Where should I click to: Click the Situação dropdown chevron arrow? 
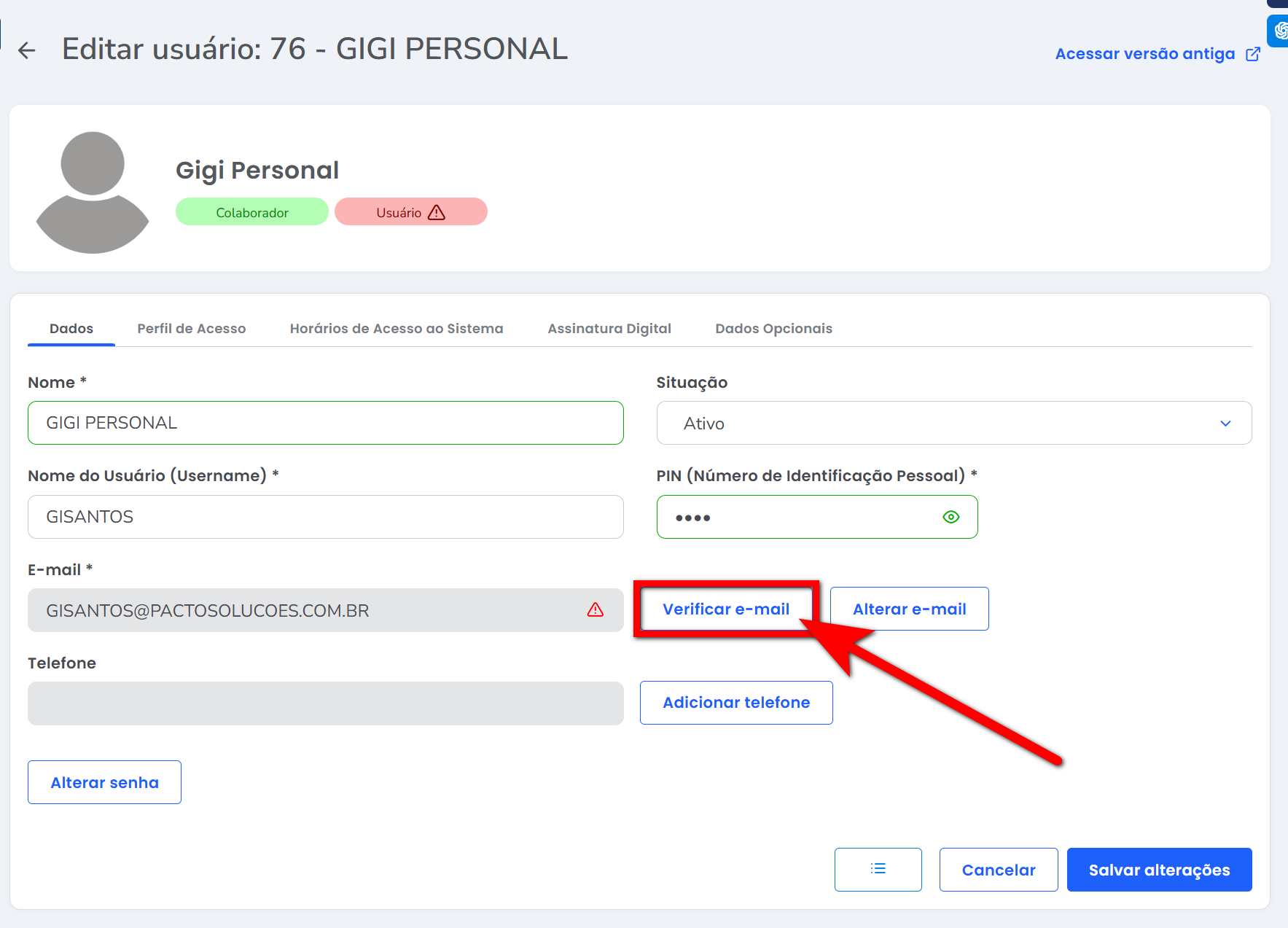coord(1225,424)
